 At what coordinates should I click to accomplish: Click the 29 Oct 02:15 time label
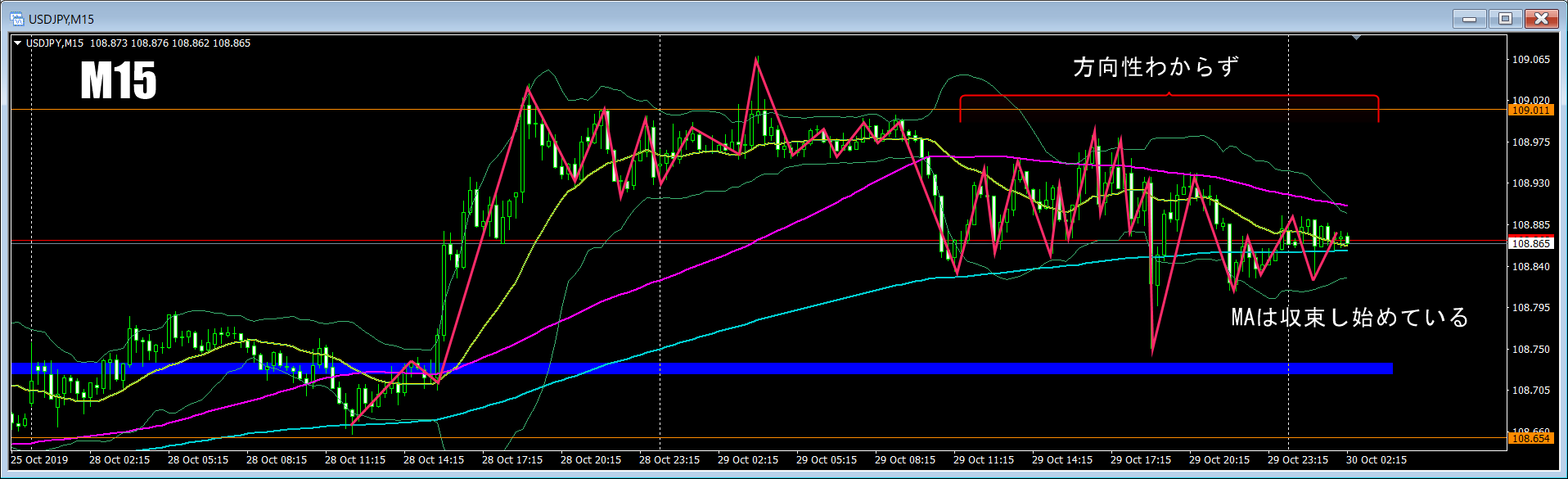click(x=748, y=460)
